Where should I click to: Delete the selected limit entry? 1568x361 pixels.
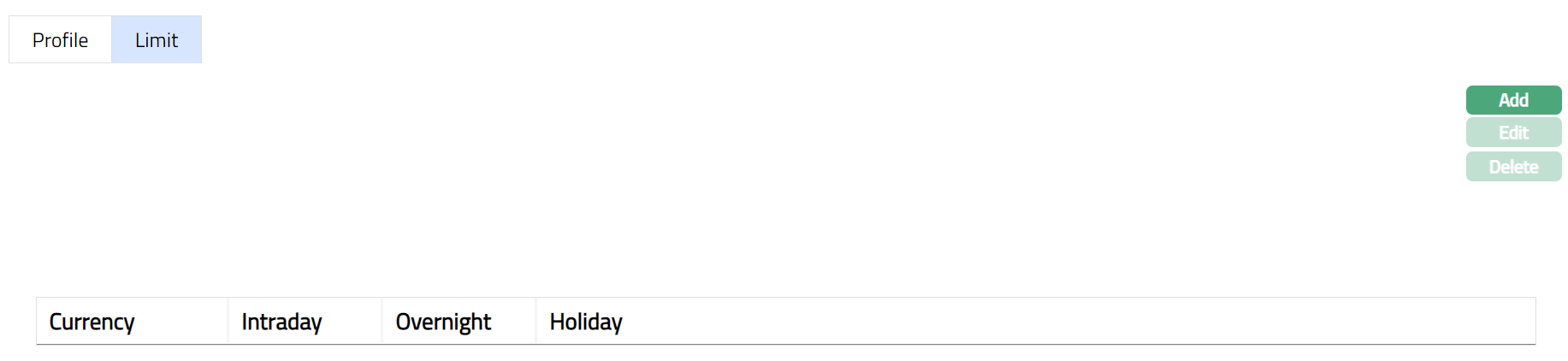pos(1513,167)
